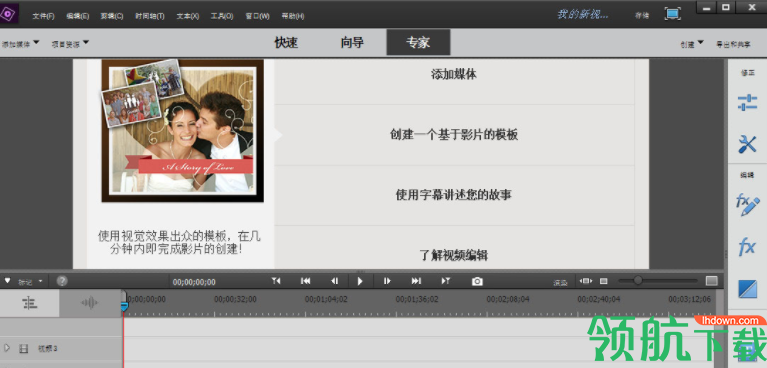Jump to the start of the timeline

click(306, 281)
